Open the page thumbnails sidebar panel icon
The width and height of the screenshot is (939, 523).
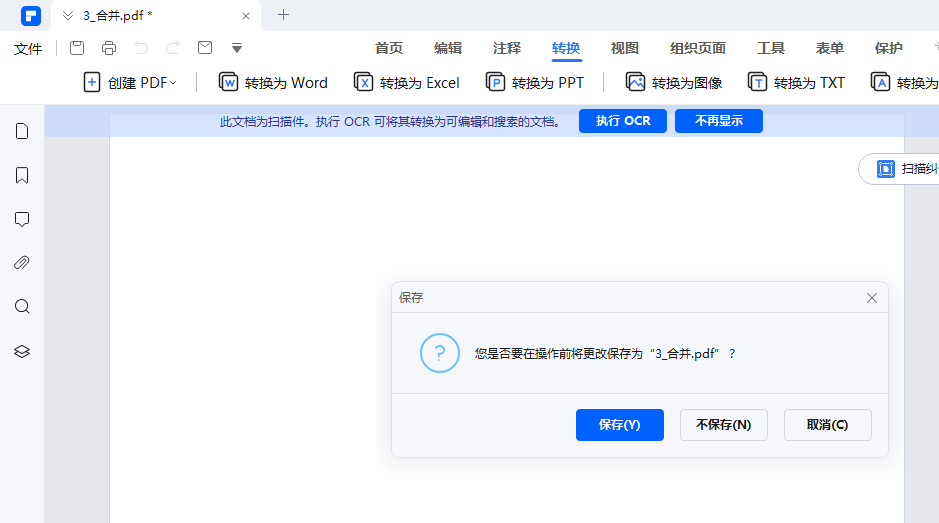pos(22,131)
